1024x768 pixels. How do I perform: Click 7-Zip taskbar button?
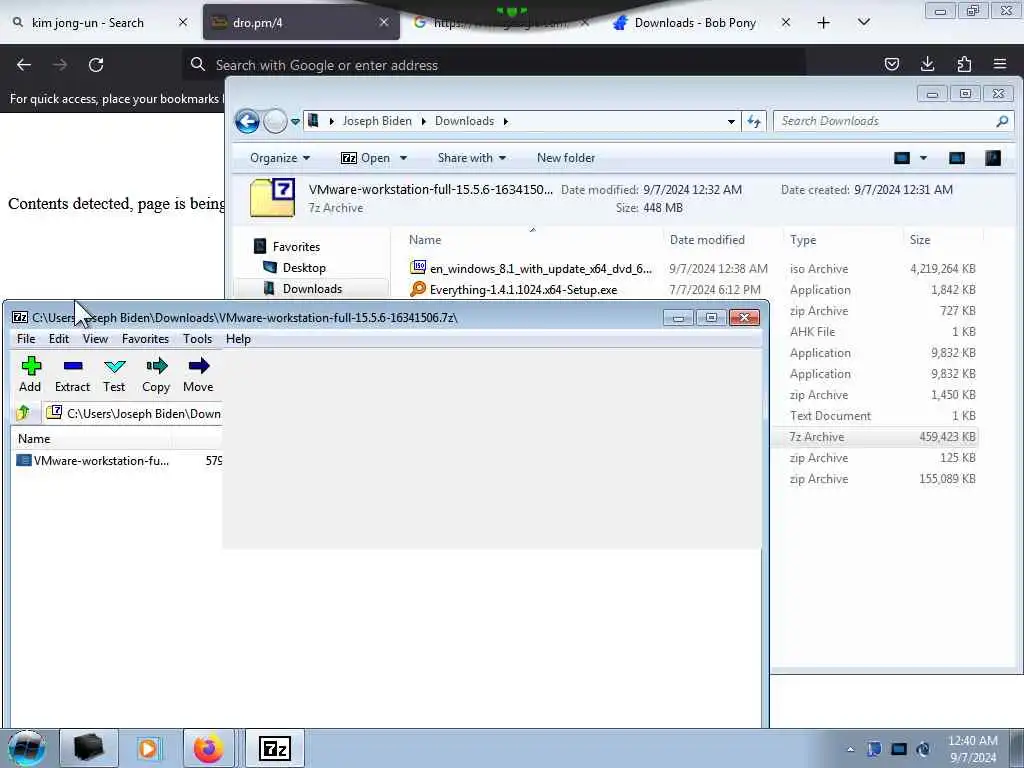(x=274, y=748)
